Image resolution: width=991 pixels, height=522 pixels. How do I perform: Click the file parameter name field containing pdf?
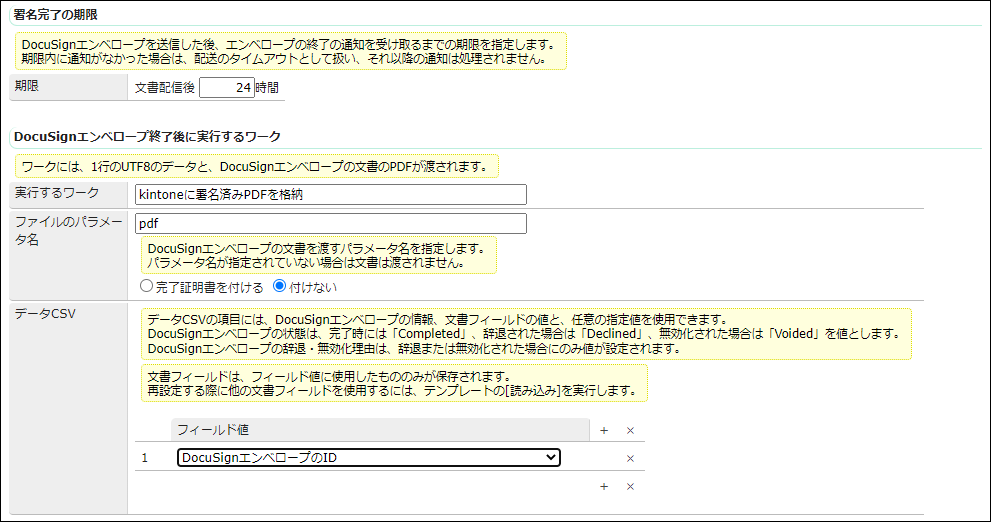[x=330, y=223]
